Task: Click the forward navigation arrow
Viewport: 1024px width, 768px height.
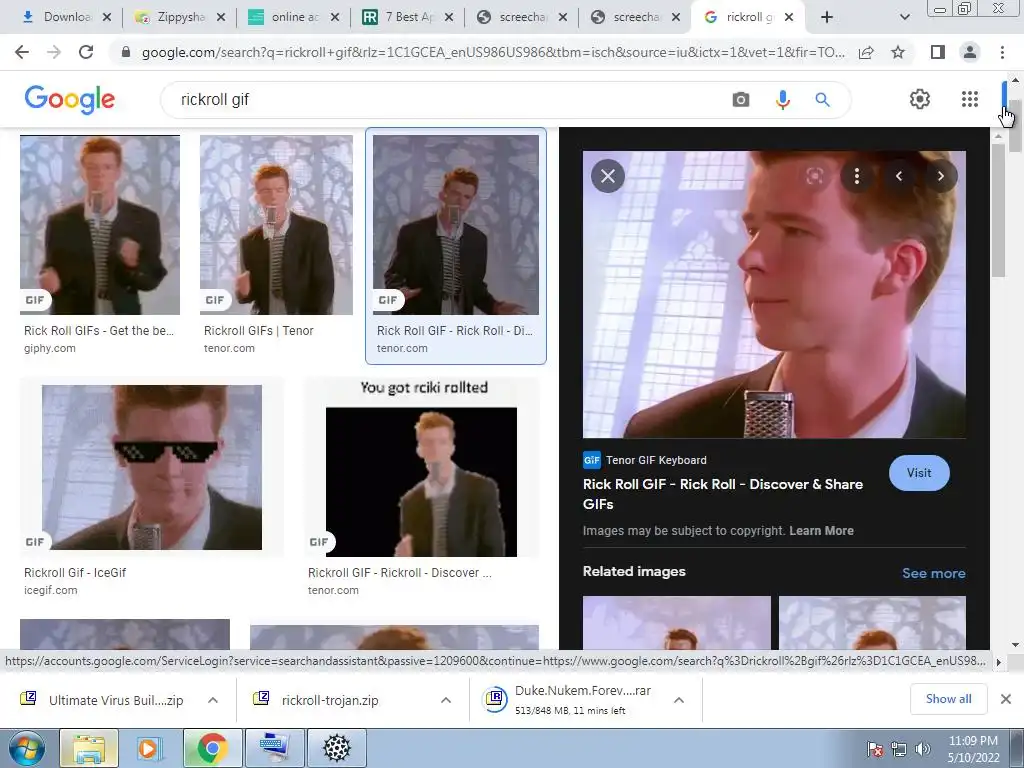Action: [54, 52]
